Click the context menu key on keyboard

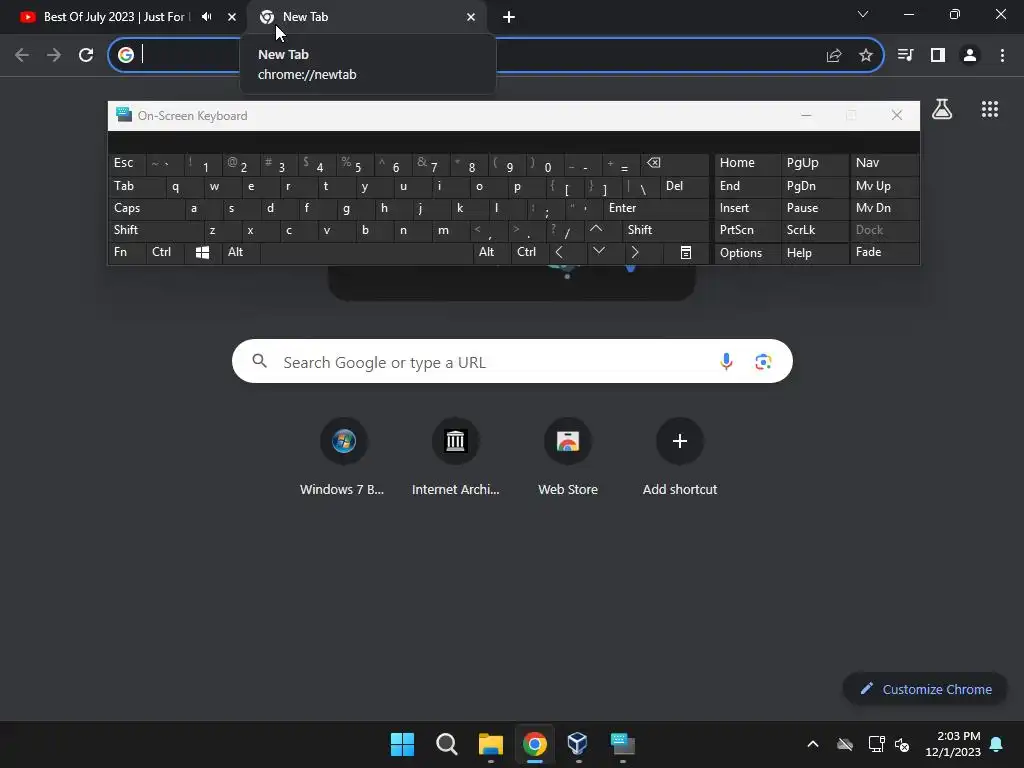(x=686, y=253)
